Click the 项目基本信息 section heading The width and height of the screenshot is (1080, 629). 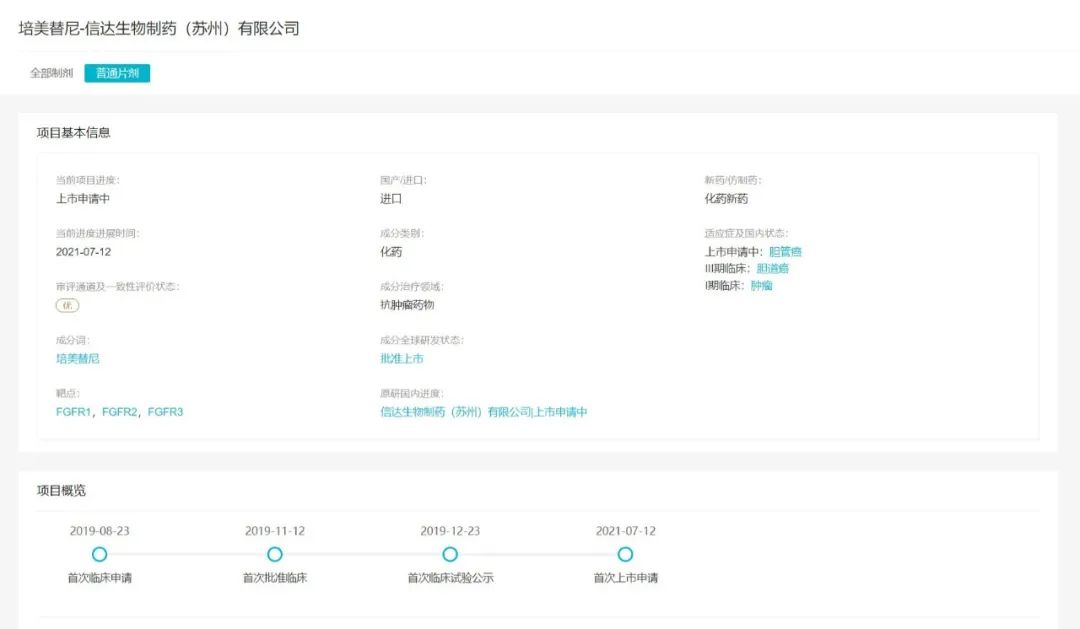click(x=73, y=132)
